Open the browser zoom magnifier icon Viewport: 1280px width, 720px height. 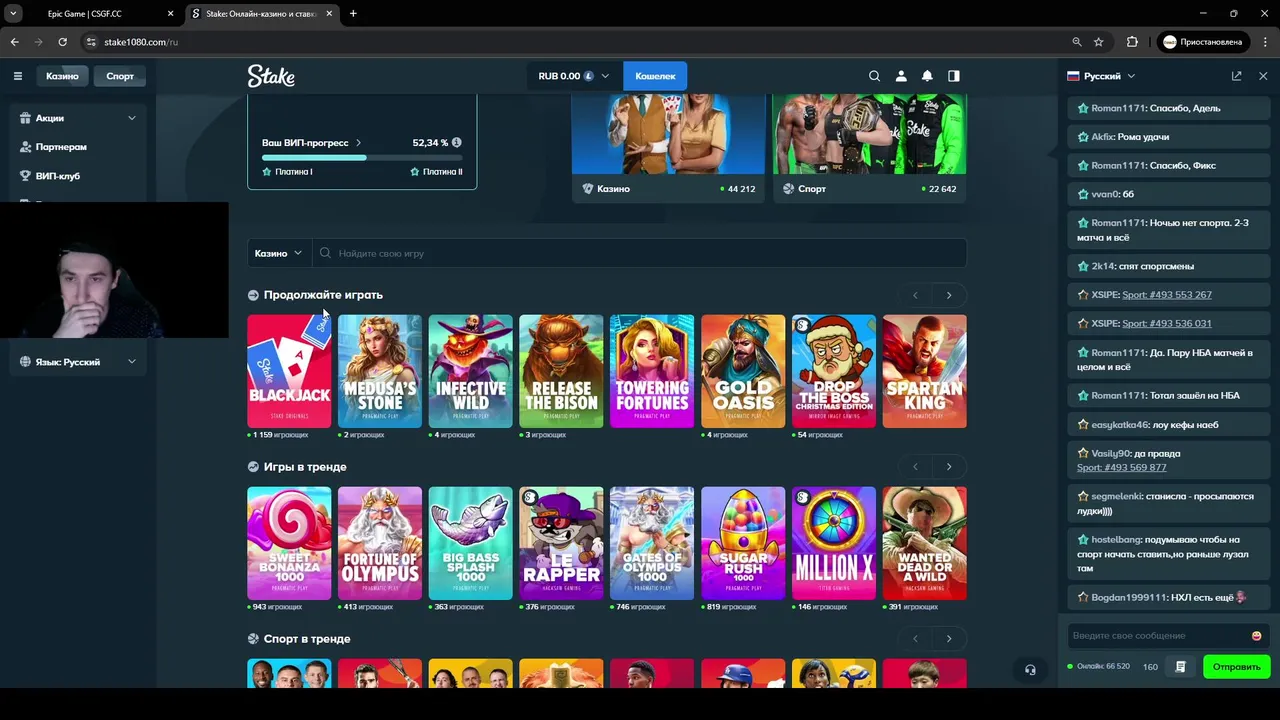1077,42
